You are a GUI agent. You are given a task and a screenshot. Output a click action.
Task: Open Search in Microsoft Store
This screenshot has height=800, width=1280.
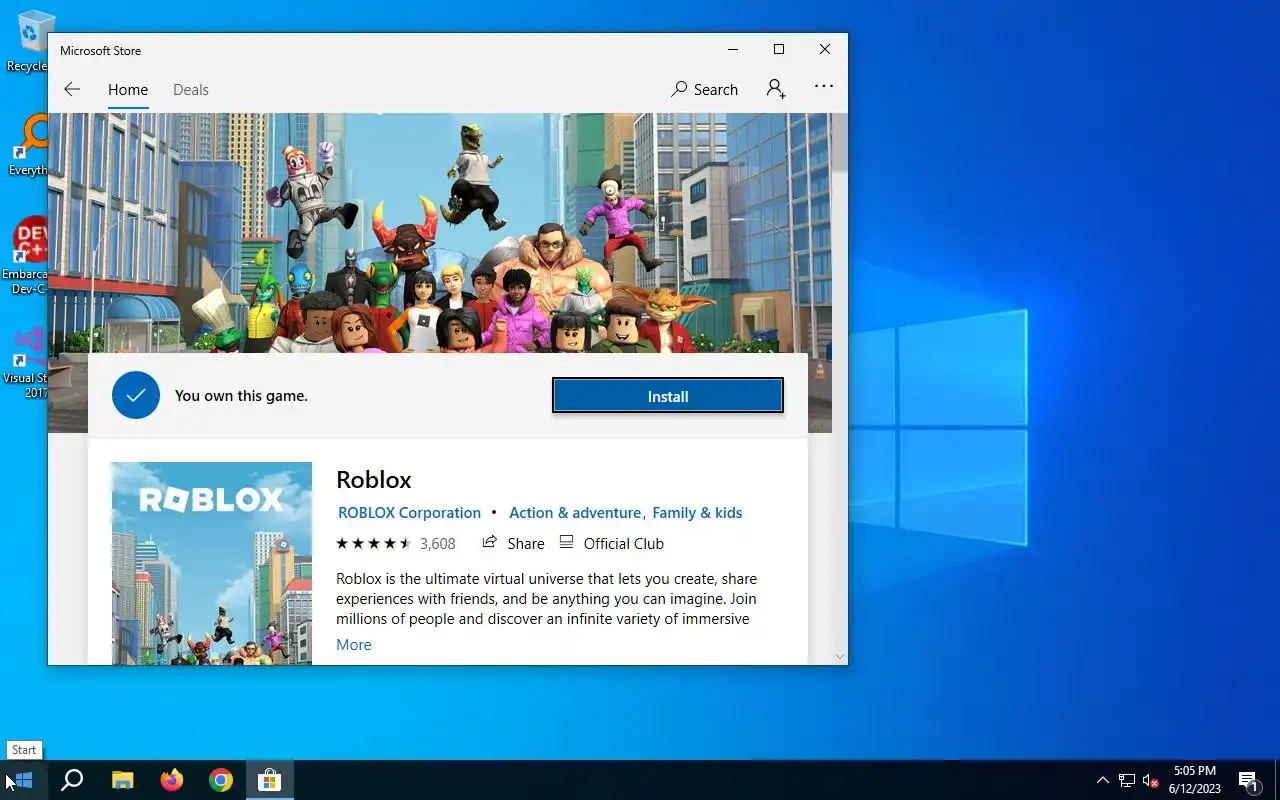tap(704, 89)
